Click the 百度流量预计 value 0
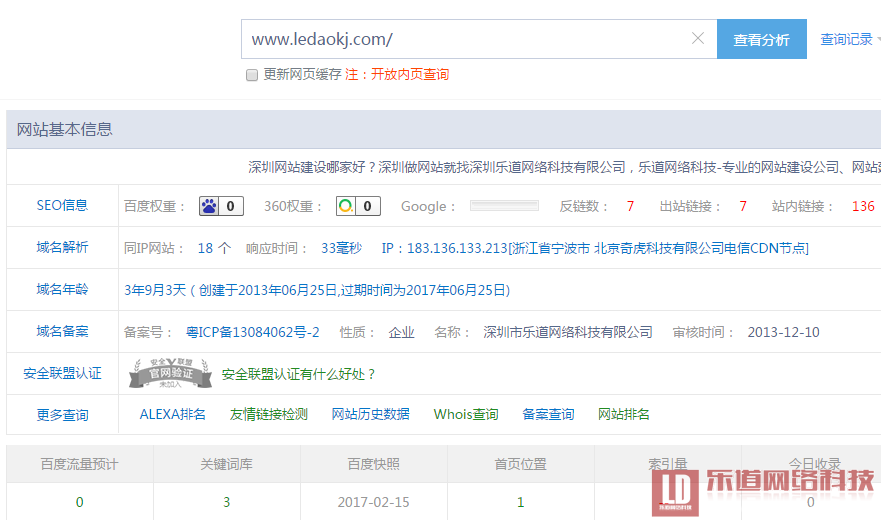The height and width of the screenshot is (520, 881). point(80,502)
